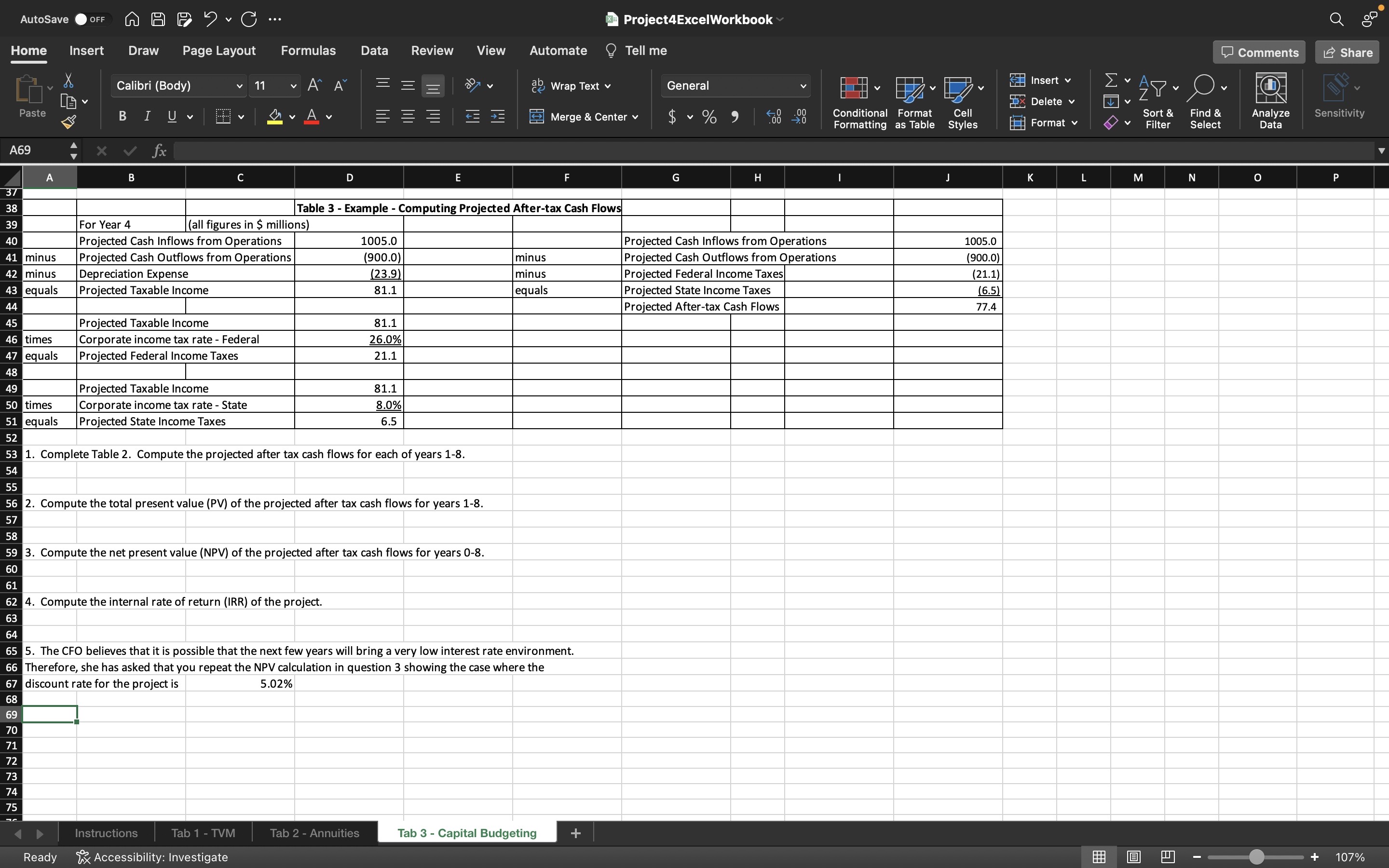The height and width of the screenshot is (868, 1389).
Task: Expand the General number format dropdown
Action: (803, 86)
